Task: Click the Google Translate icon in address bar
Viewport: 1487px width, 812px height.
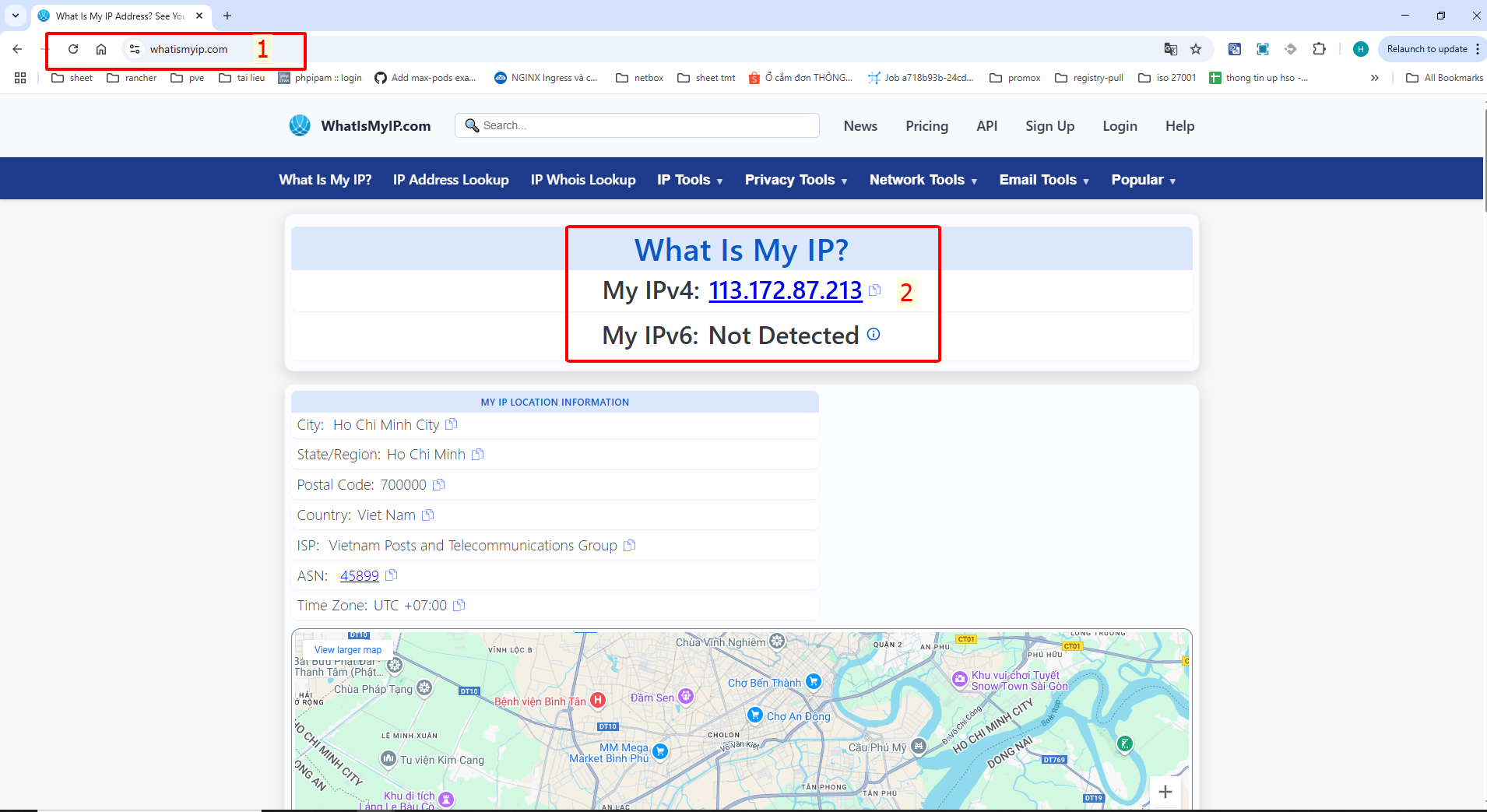Action: (x=1170, y=49)
